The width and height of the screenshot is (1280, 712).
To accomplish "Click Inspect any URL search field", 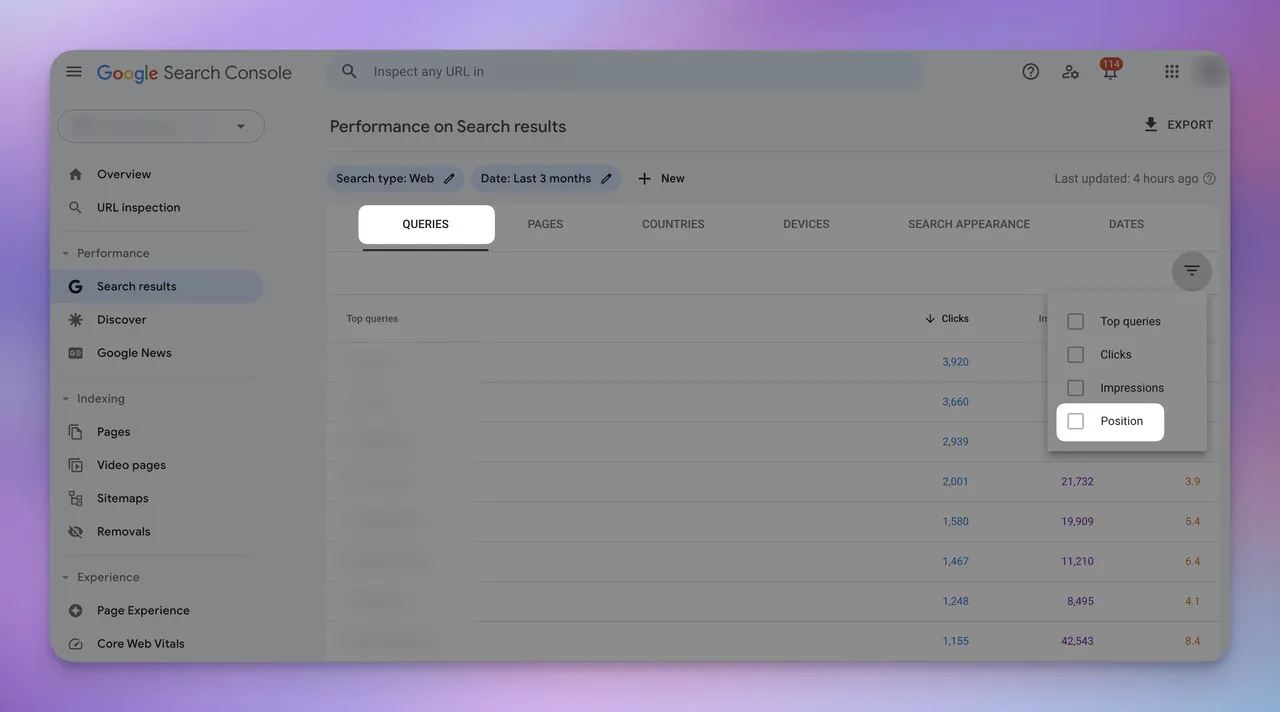I will pos(625,72).
